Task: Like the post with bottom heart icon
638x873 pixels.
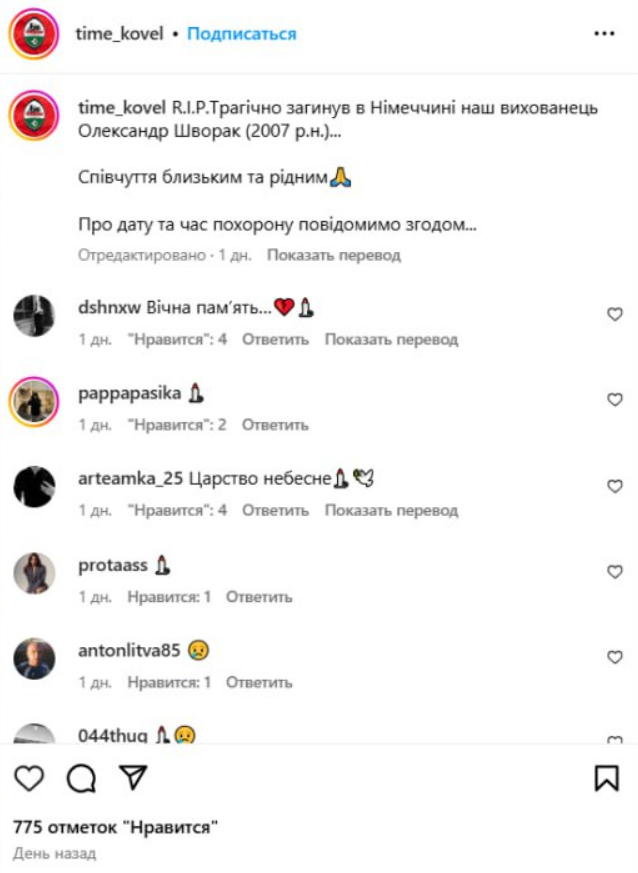Action: coord(29,778)
